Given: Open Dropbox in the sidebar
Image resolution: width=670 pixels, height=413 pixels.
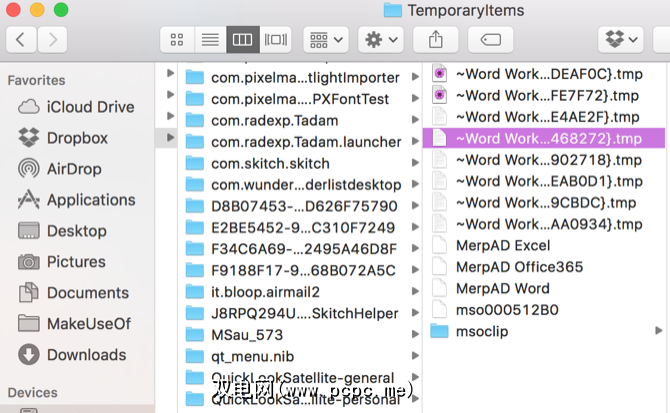Looking at the screenshot, I should pyautogui.click(x=63, y=138).
